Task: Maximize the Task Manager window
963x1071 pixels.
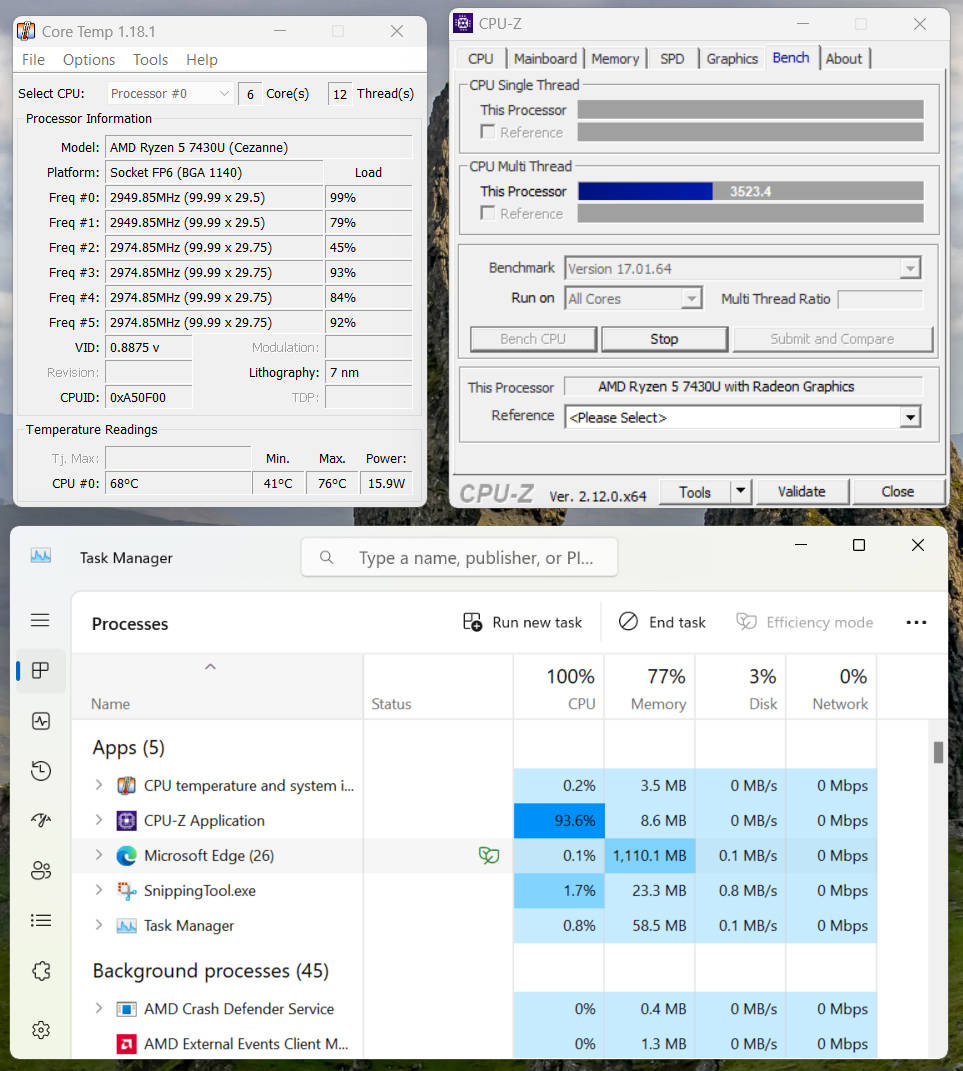Action: (x=859, y=544)
